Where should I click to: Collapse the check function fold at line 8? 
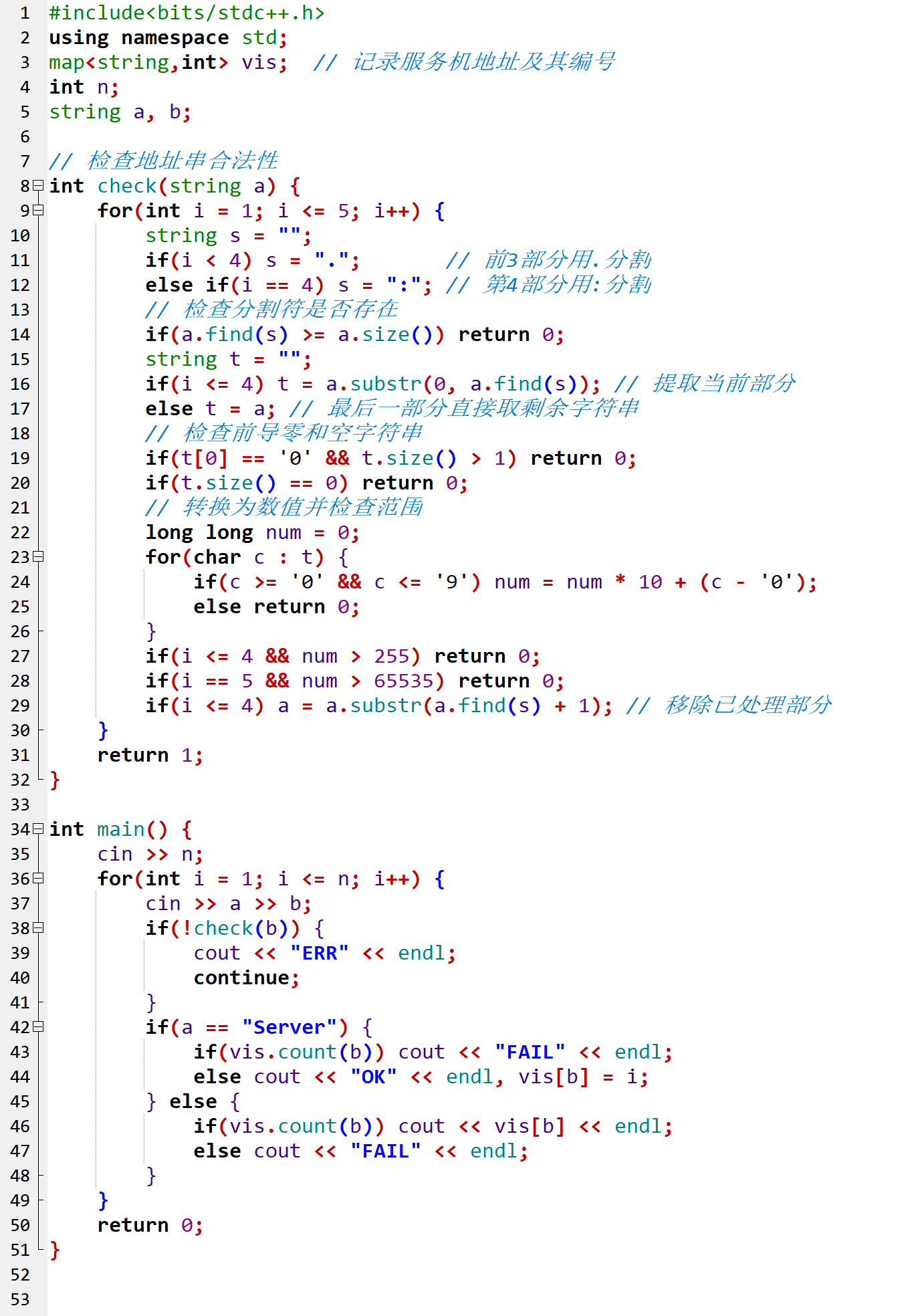tap(38, 185)
